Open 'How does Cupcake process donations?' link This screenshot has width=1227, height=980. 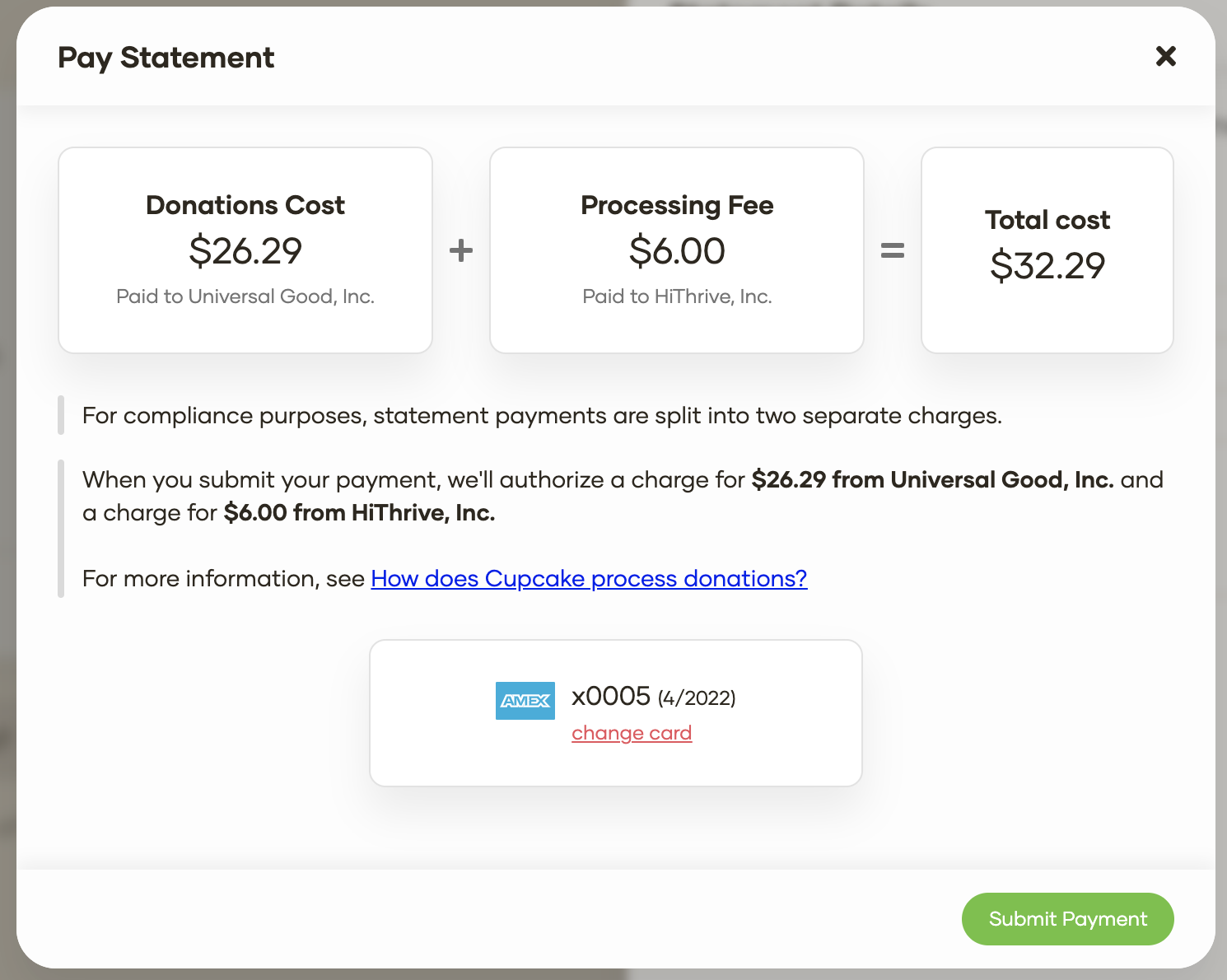589,579
